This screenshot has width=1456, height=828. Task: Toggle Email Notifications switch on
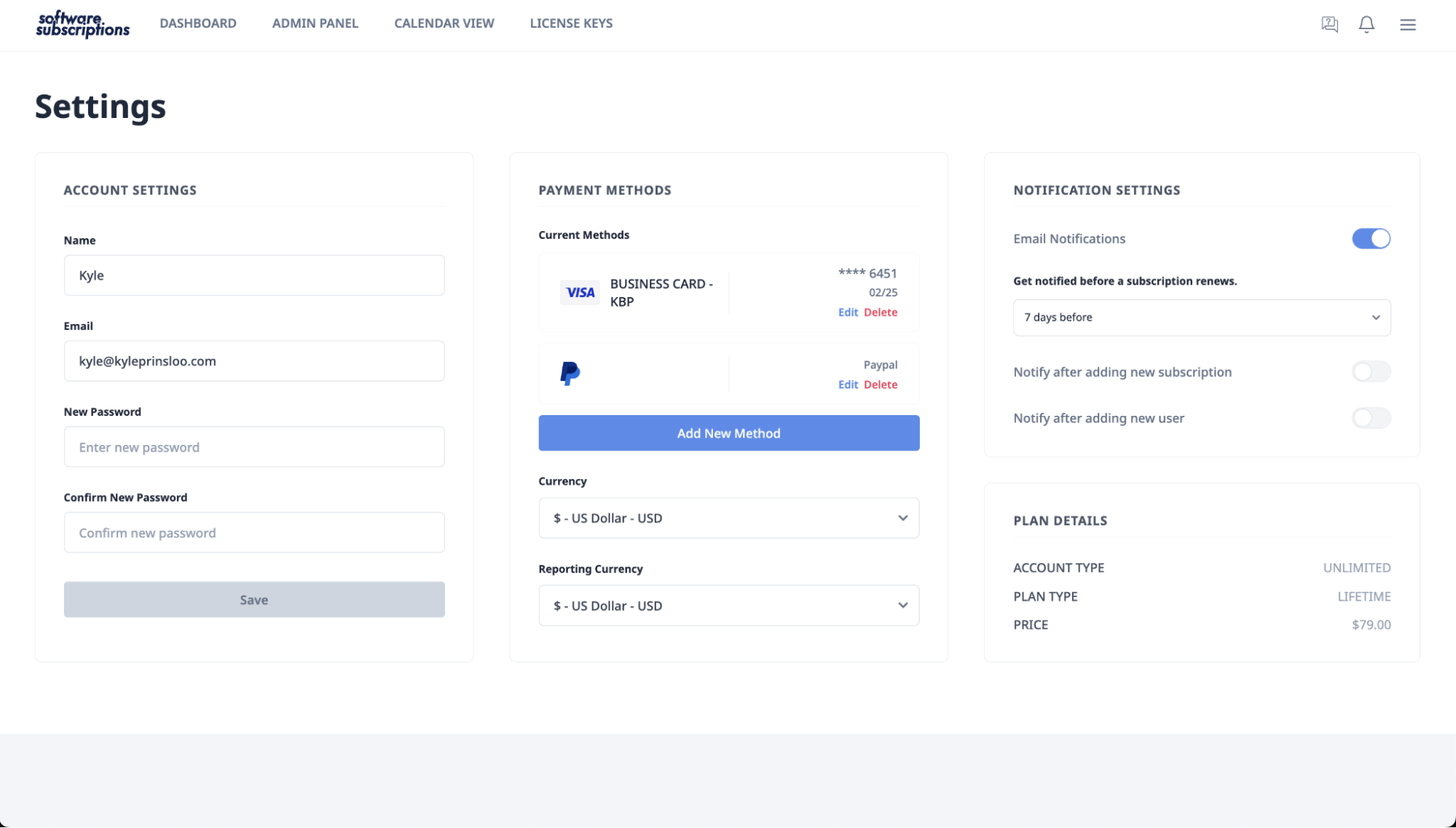tap(1371, 238)
